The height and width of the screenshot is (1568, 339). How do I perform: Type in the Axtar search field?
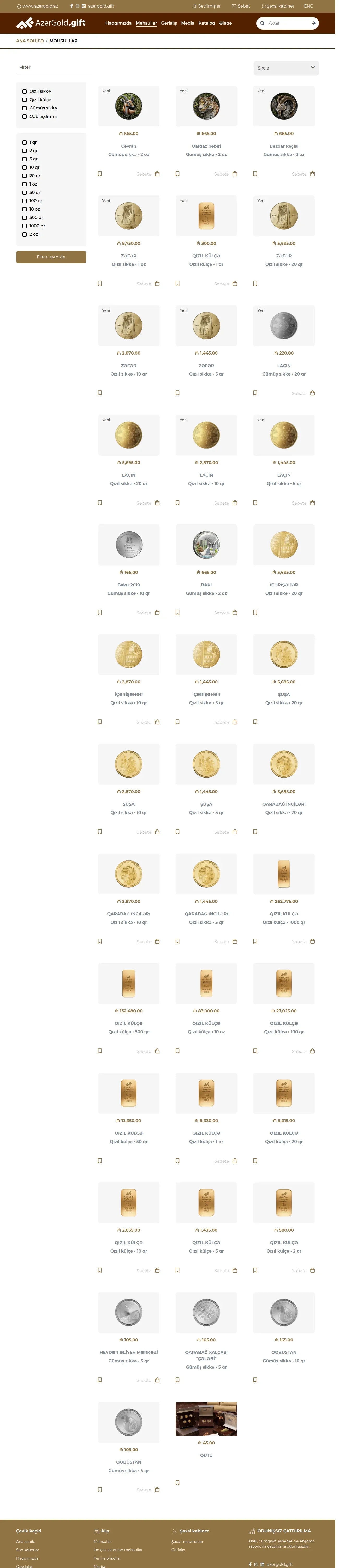286,23
